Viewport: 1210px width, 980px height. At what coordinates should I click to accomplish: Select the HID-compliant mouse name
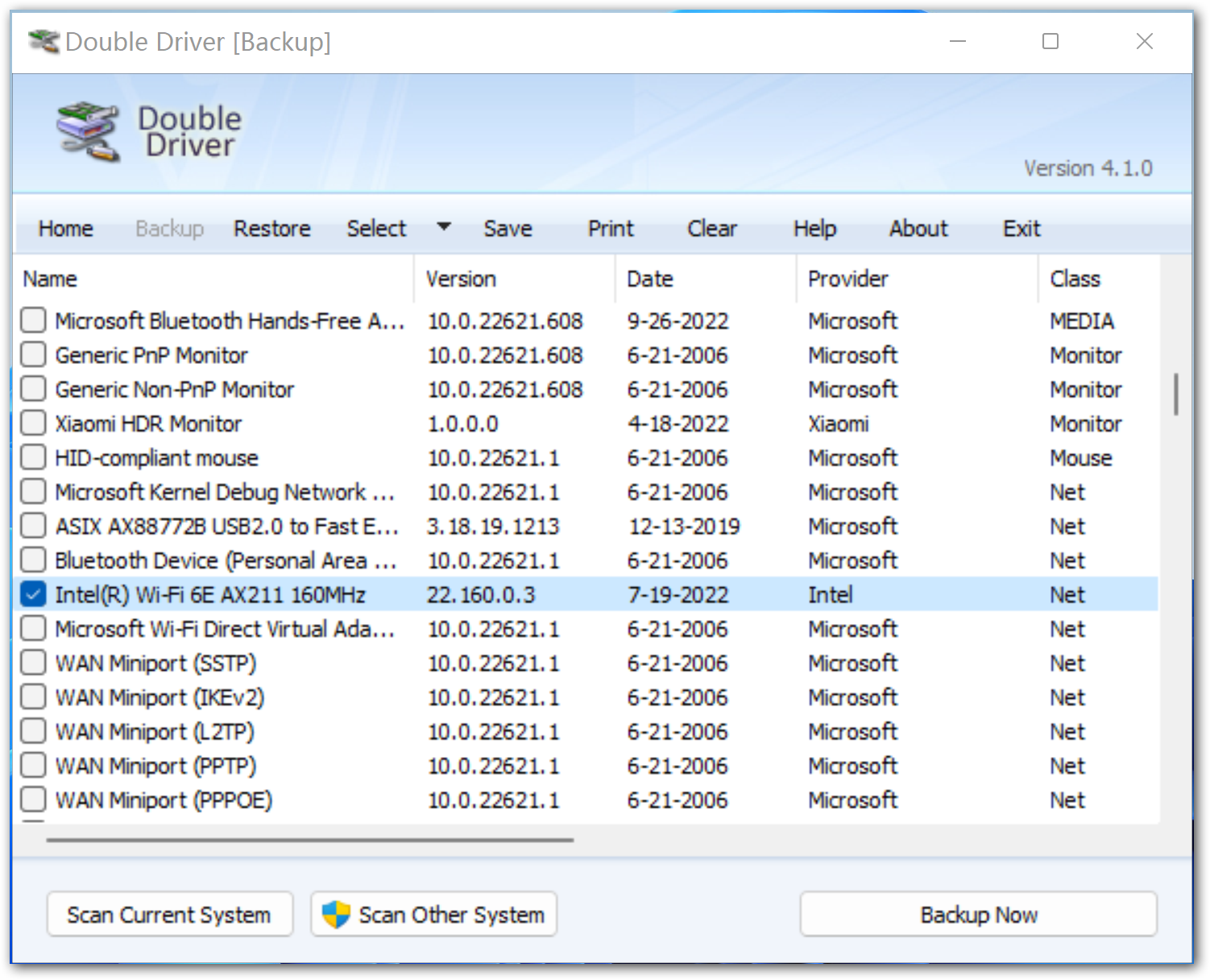tap(156, 458)
